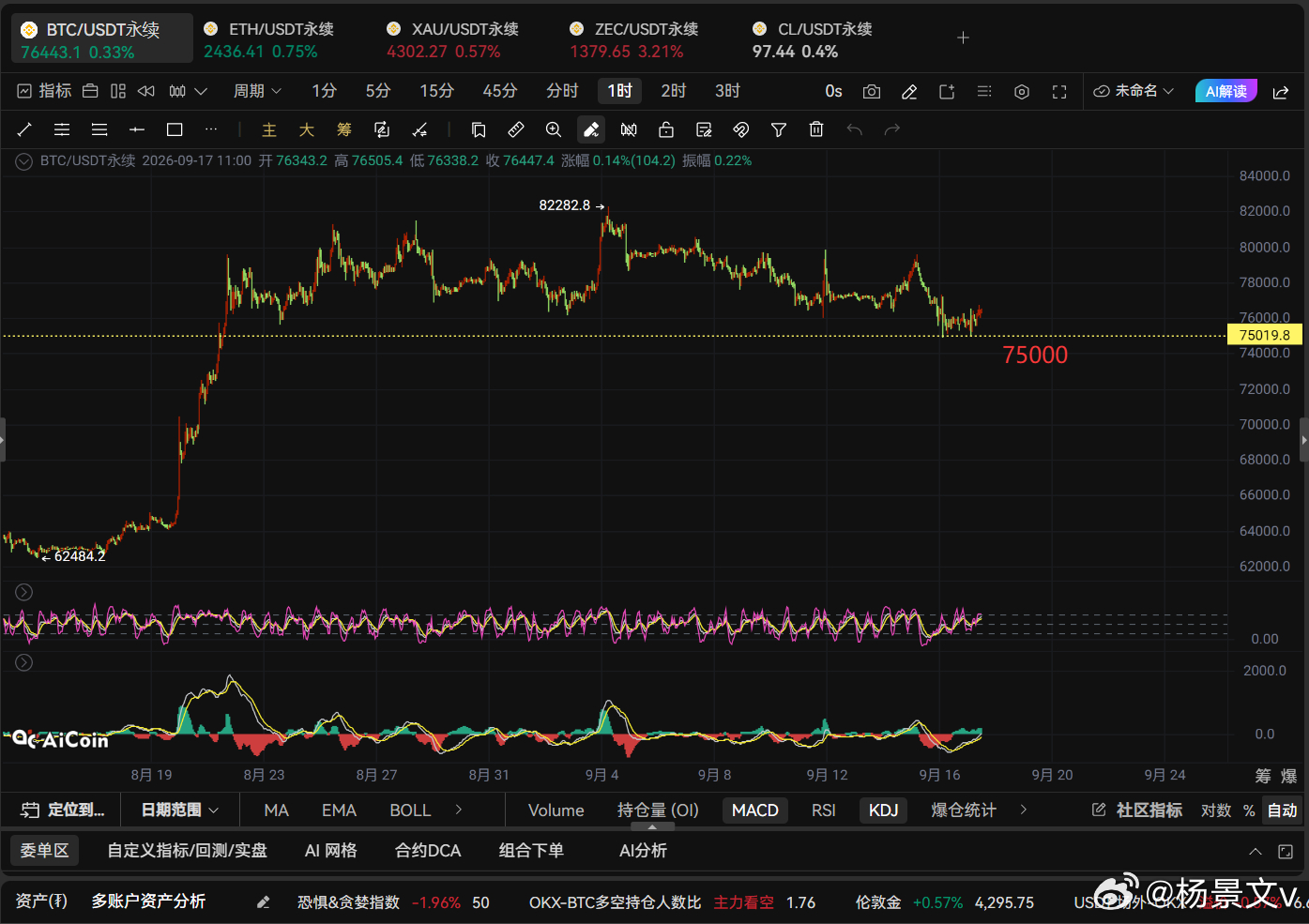Select the horizontal price line tool
Screen dimensions: 1309x924
coord(137,129)
